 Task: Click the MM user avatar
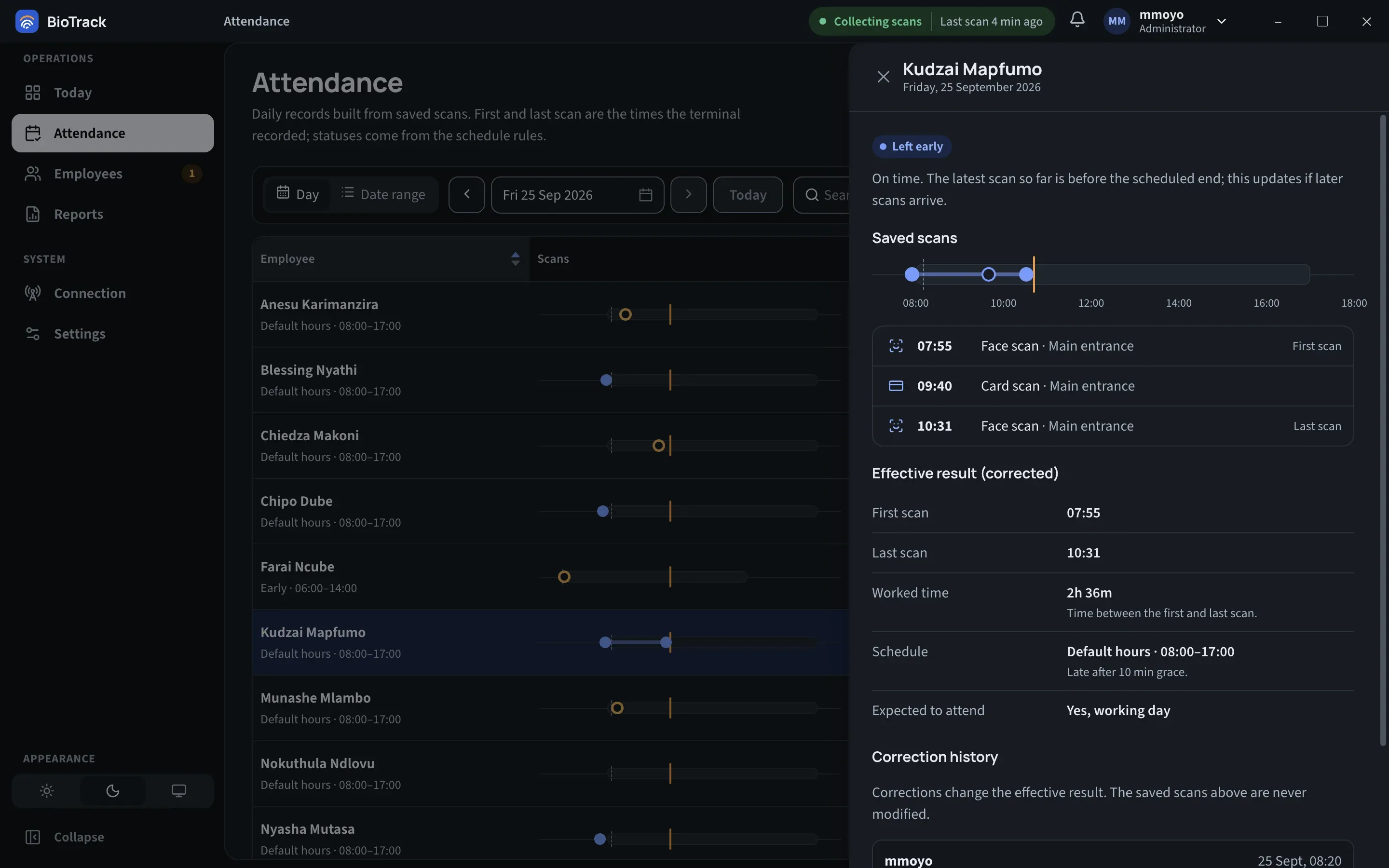pos(1117,21)
